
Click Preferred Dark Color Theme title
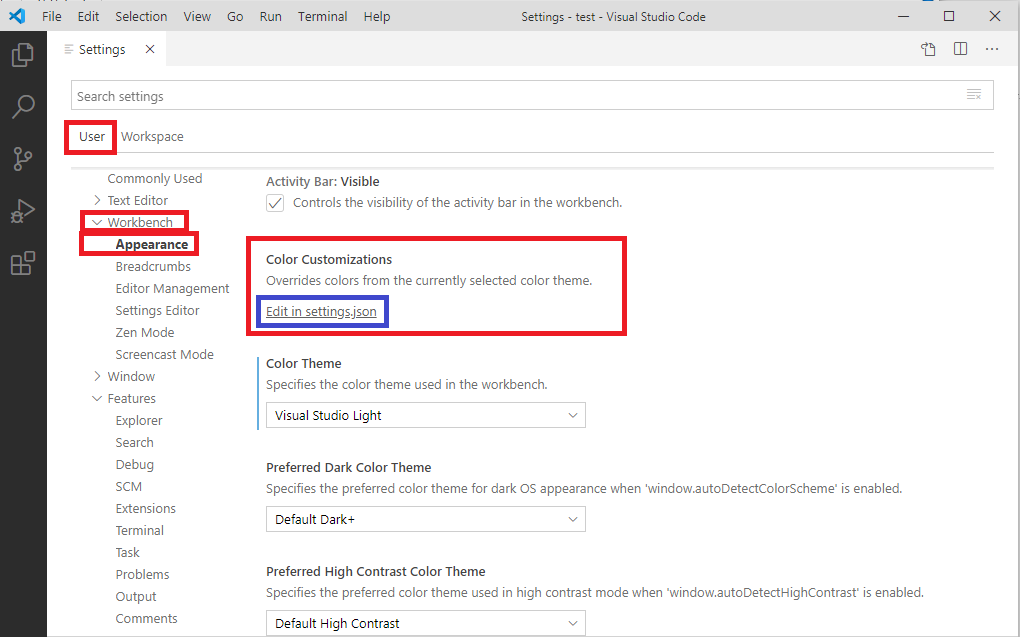[349, 467]
